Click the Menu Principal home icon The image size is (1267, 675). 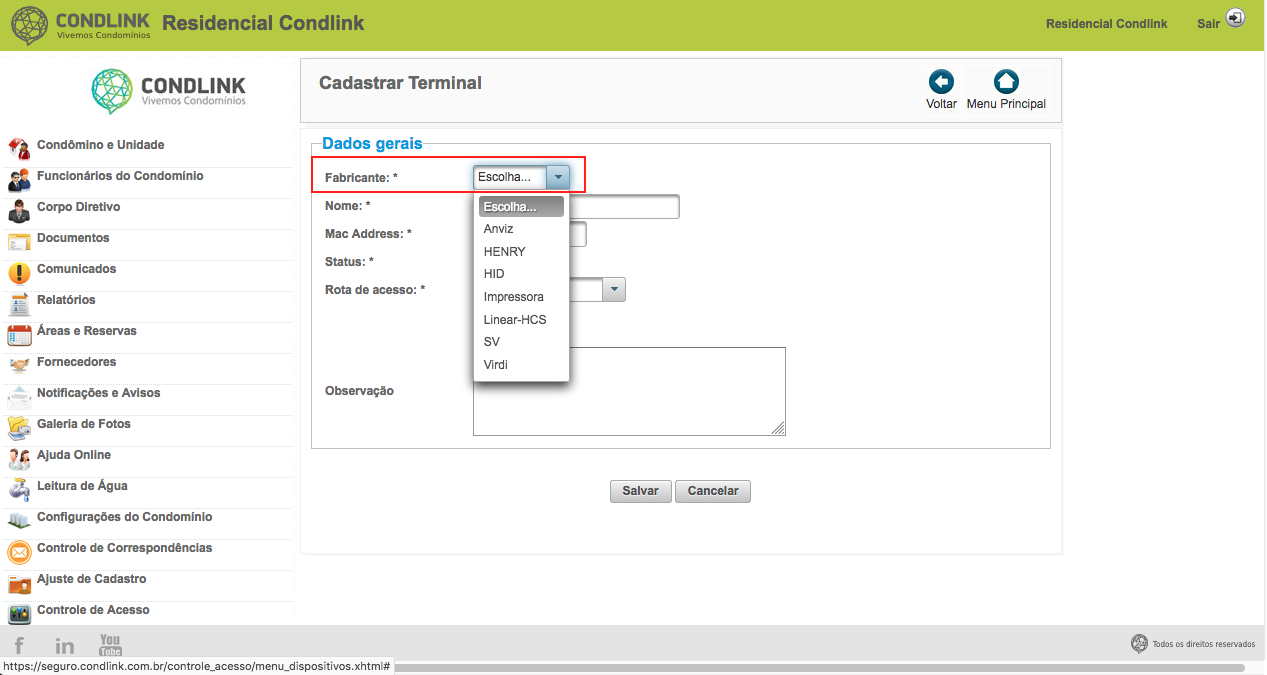point(1006,82)
